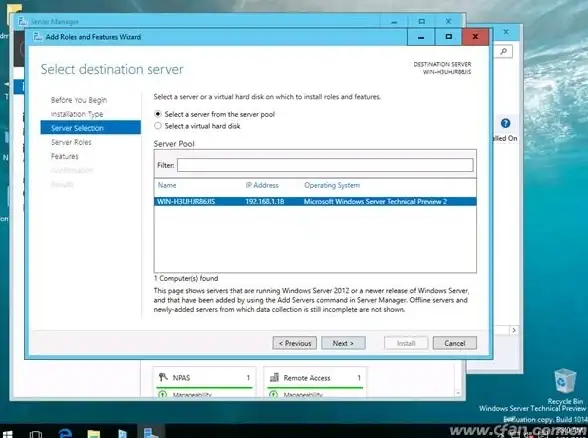Open the Server Manager taskbar icon
588x438 pixels.
(x=150, y=433)
